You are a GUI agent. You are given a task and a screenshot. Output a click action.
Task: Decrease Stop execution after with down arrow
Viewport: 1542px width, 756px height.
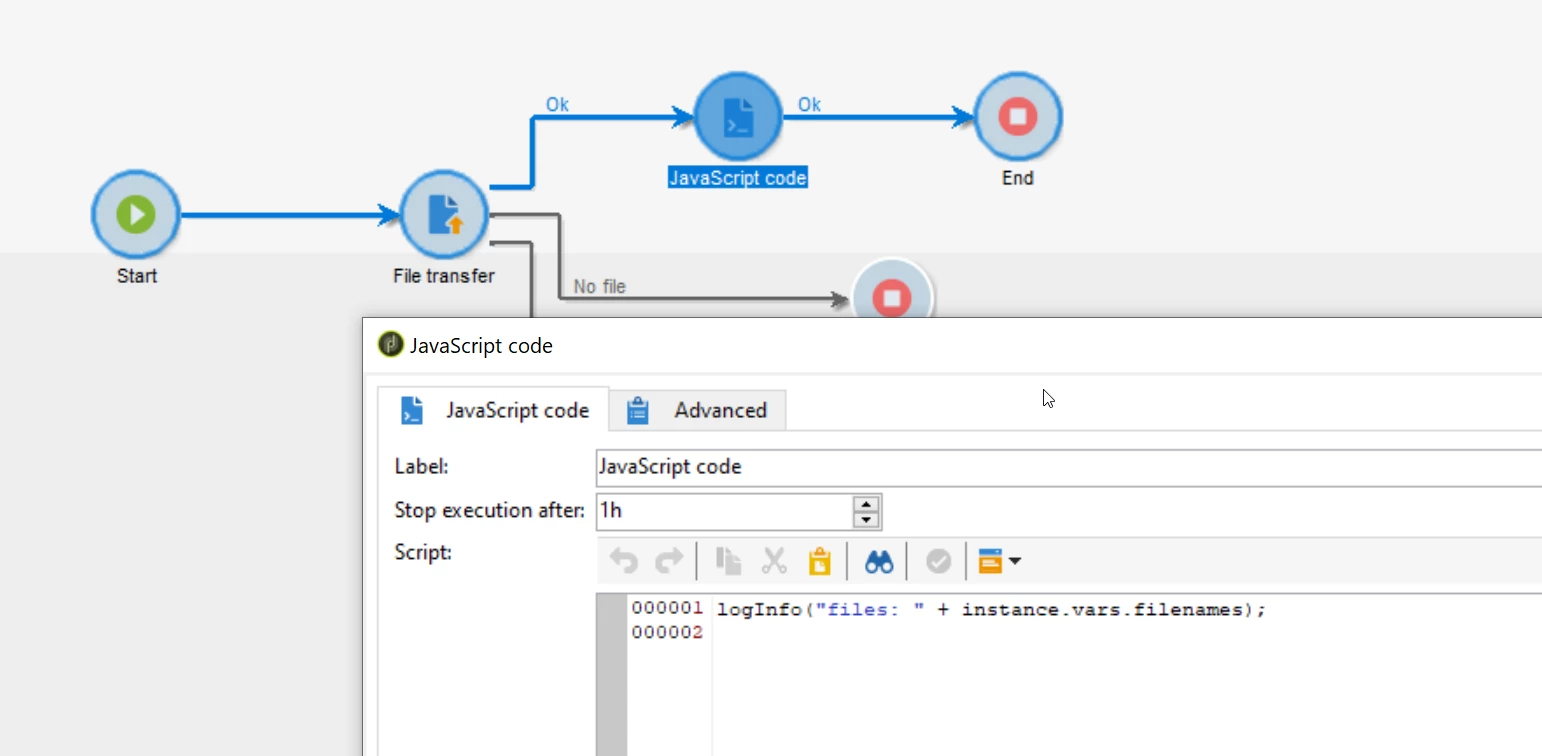866,520
